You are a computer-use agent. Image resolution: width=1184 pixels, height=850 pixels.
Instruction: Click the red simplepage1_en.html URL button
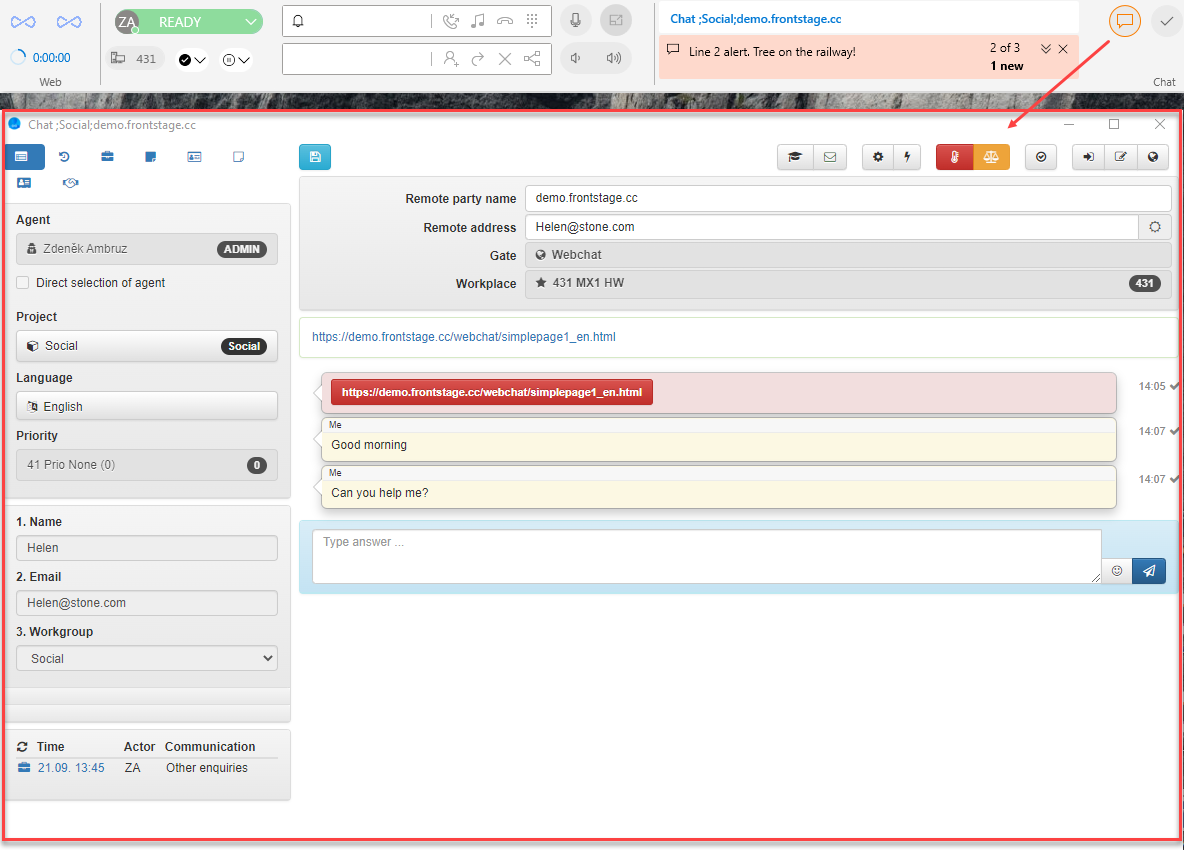[x=492, y=393]
